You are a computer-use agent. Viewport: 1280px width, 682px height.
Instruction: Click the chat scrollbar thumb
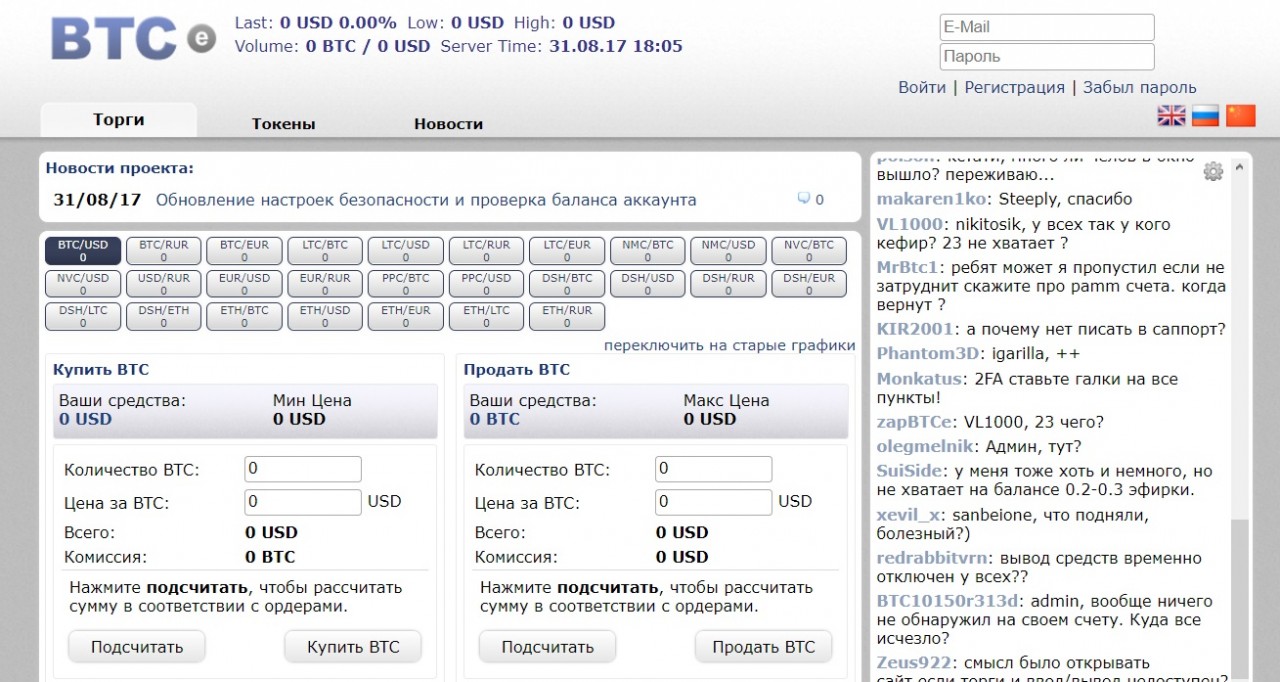tap(1240, 599)
